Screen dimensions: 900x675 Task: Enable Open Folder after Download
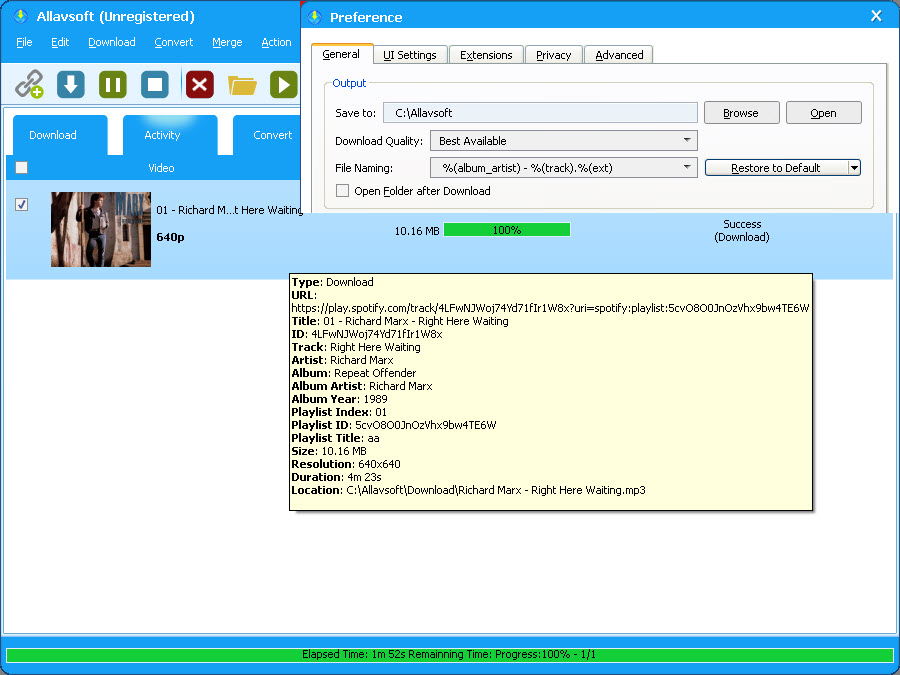tap(342, 191)
